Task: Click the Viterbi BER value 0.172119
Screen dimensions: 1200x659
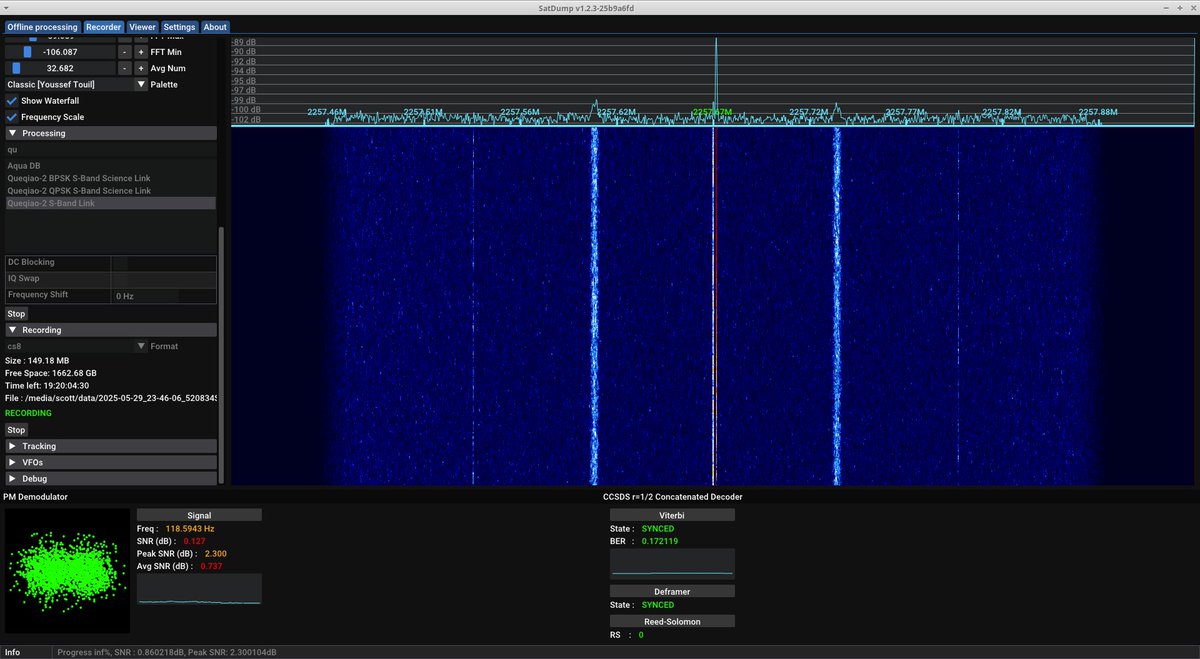Action: 660,541
